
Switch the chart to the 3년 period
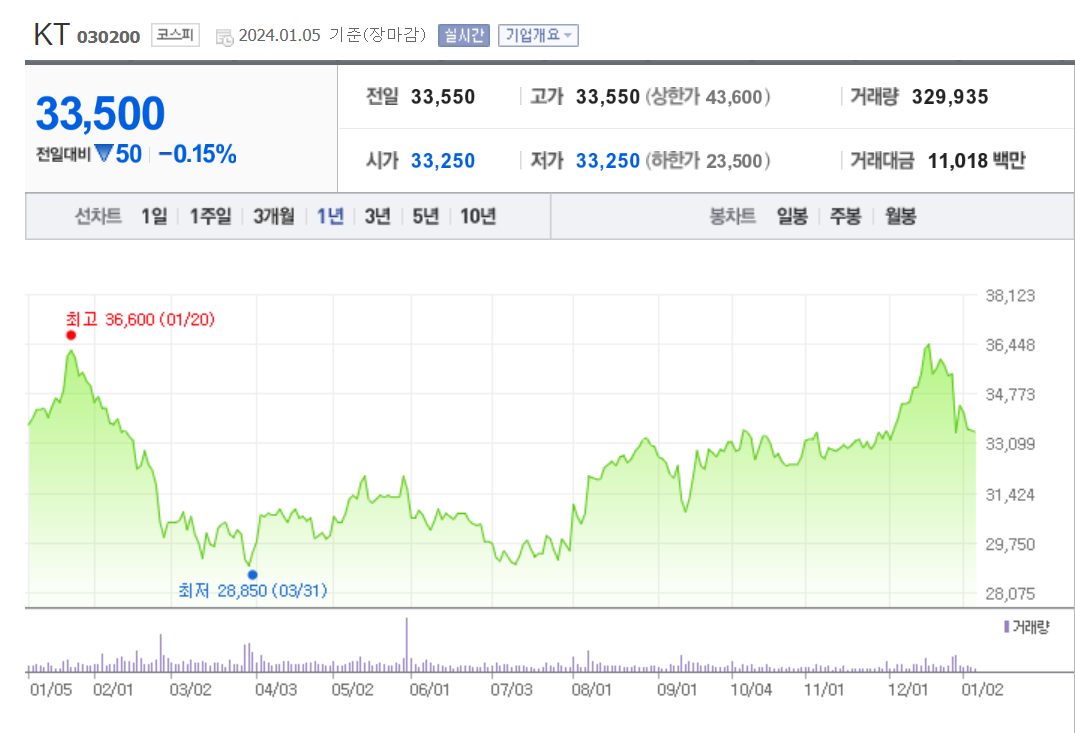[x=378, y=217]
